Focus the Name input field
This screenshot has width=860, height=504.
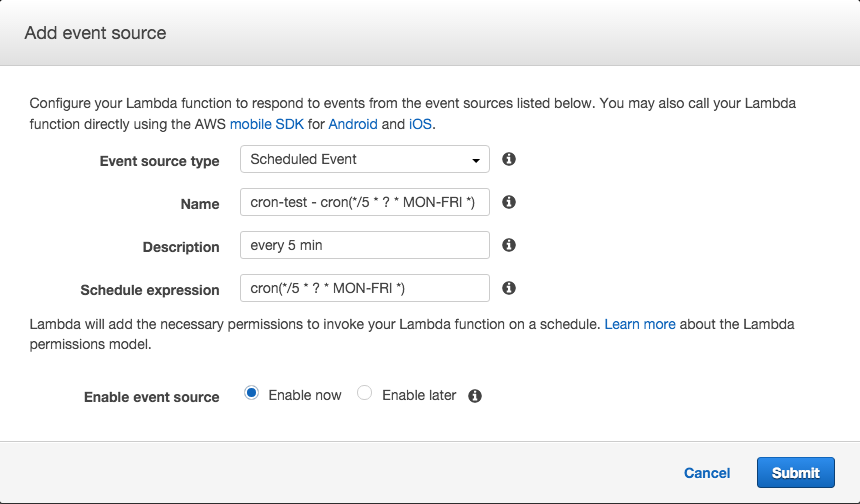point(365,202)
